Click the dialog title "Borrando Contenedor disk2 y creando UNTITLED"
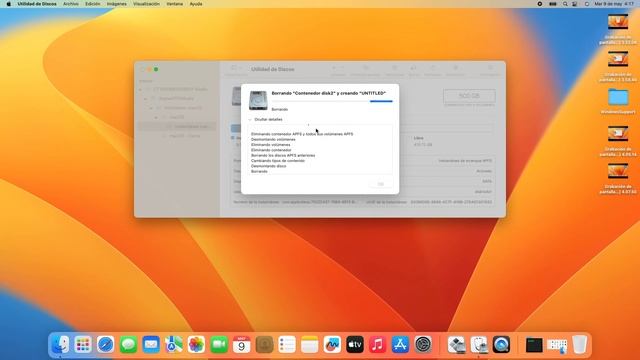This screenshot has height=360, width=640. (x=329, y=93)
